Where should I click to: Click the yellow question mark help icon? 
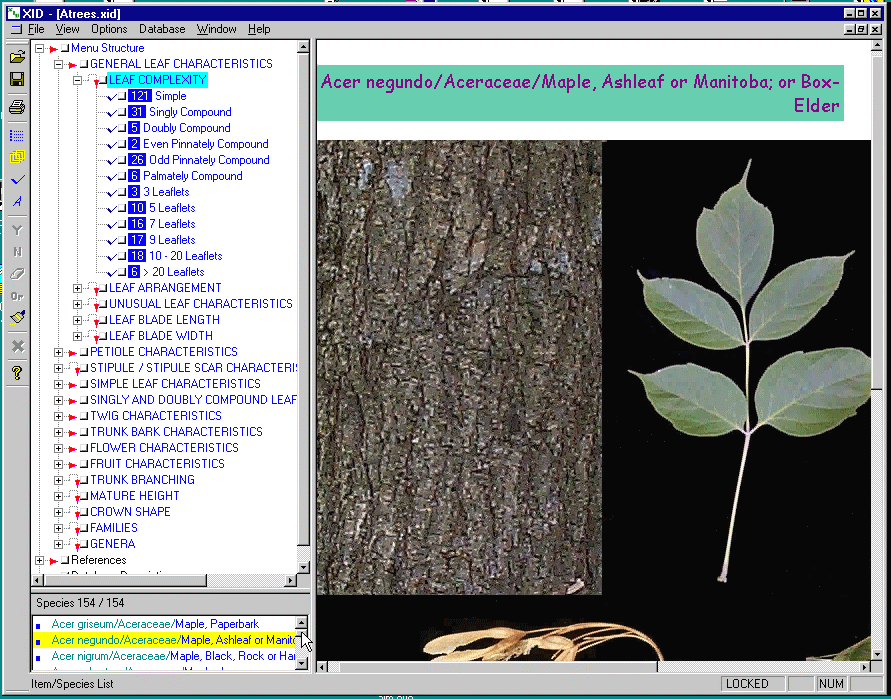pyautogui.click(x=17, y=373)
